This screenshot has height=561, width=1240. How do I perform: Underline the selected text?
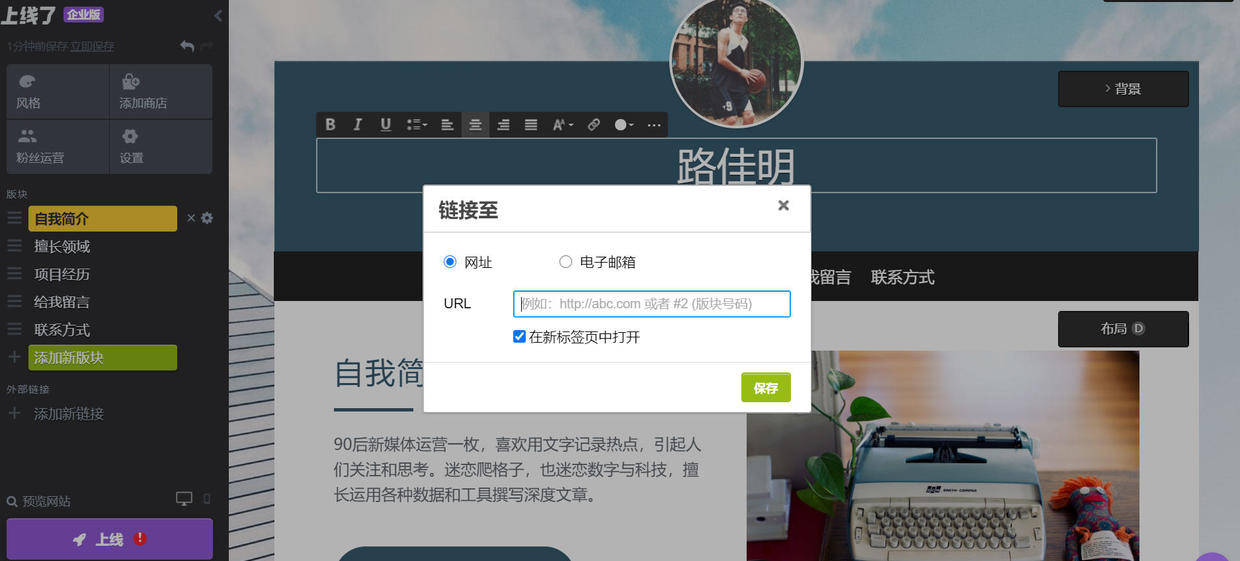(x=385, y=125)
